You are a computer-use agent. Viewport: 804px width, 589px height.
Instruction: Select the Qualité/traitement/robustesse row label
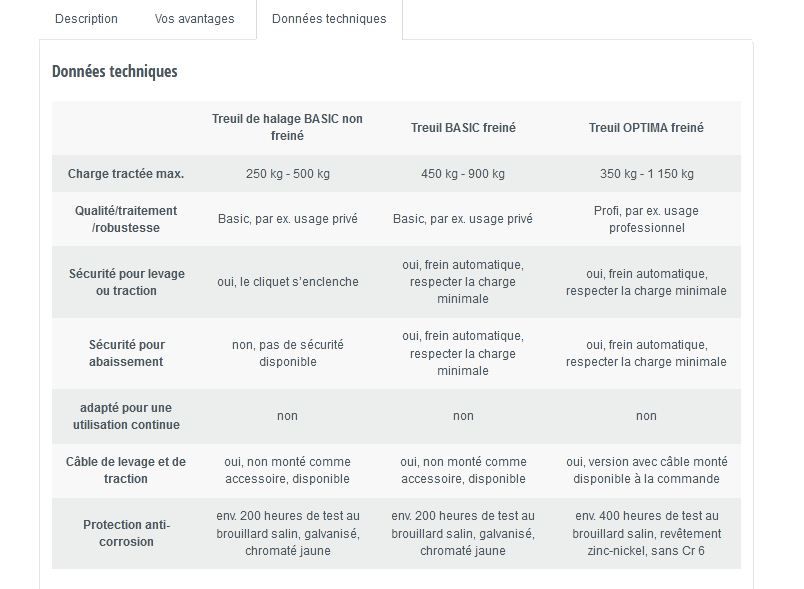(126, 219)
